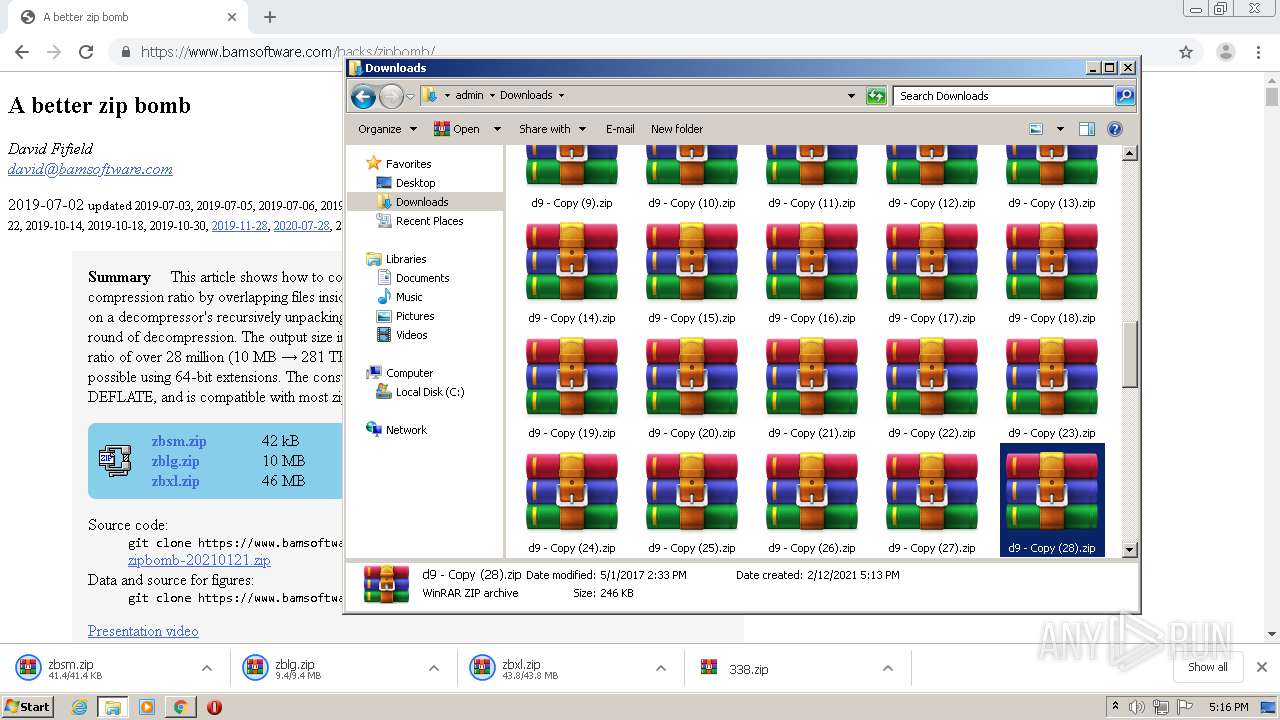The height and width of the screenshot is (720, 1280).
Task: Select d9 - Copy (19).zip archive icon
Action: [x=572, y=377]
